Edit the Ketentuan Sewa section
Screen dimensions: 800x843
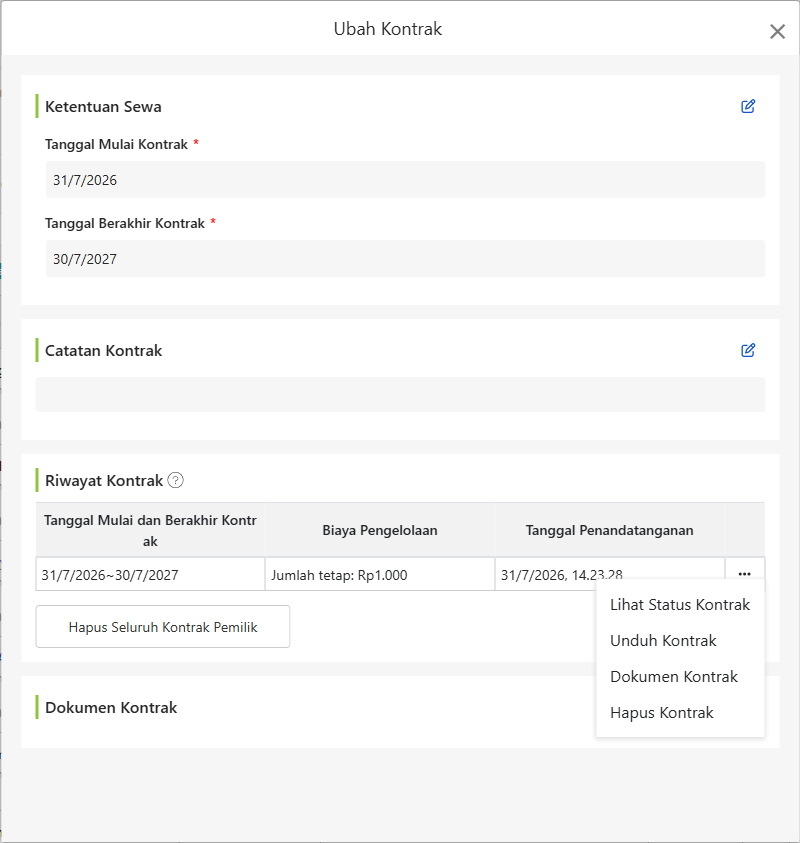(748, 106)
